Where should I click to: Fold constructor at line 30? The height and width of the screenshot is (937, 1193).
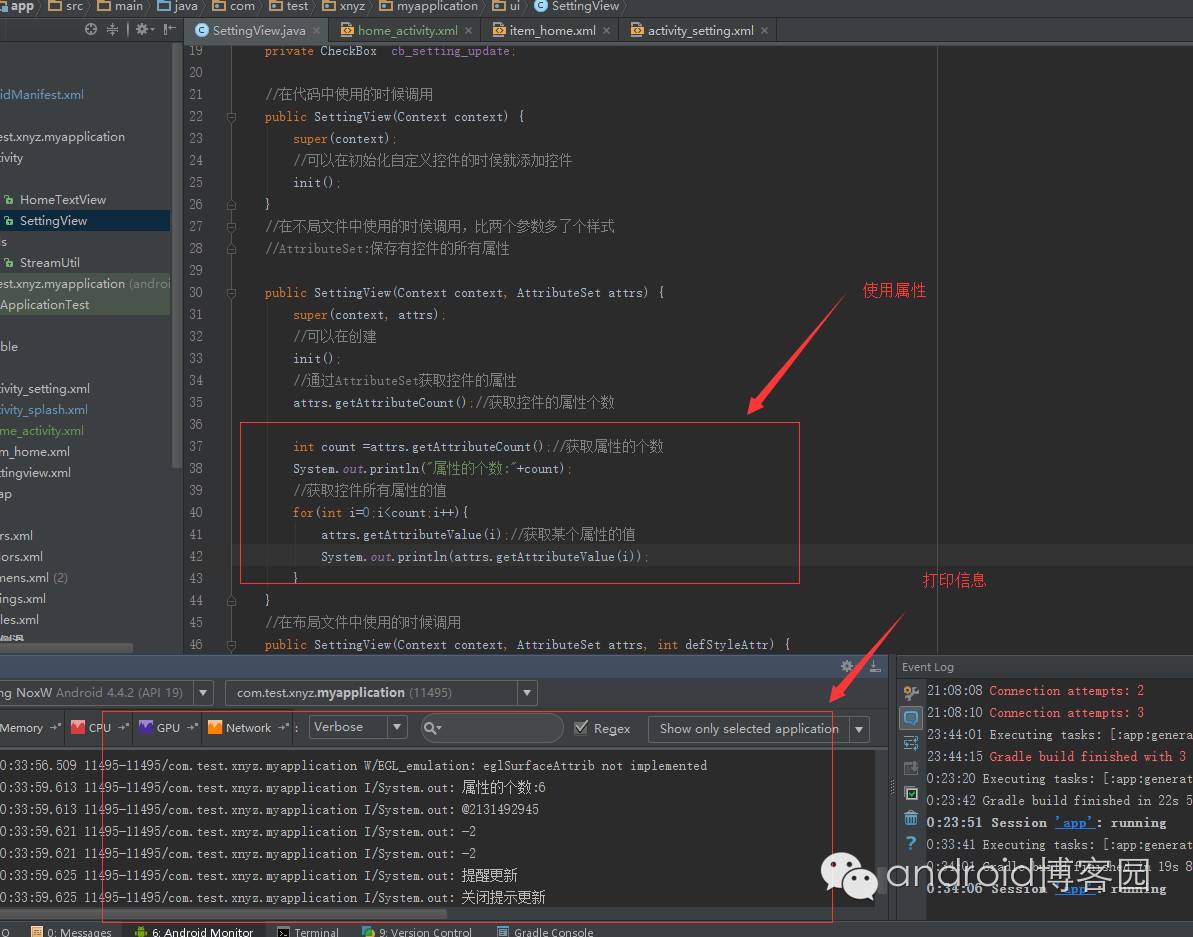pyautogui.click(x=231, y=293)
